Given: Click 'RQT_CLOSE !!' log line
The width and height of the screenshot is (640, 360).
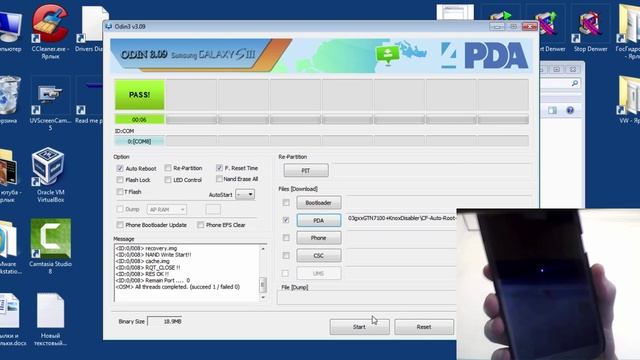Looking at the screenshot, I should pyautogui.click(x=148, y=268).
